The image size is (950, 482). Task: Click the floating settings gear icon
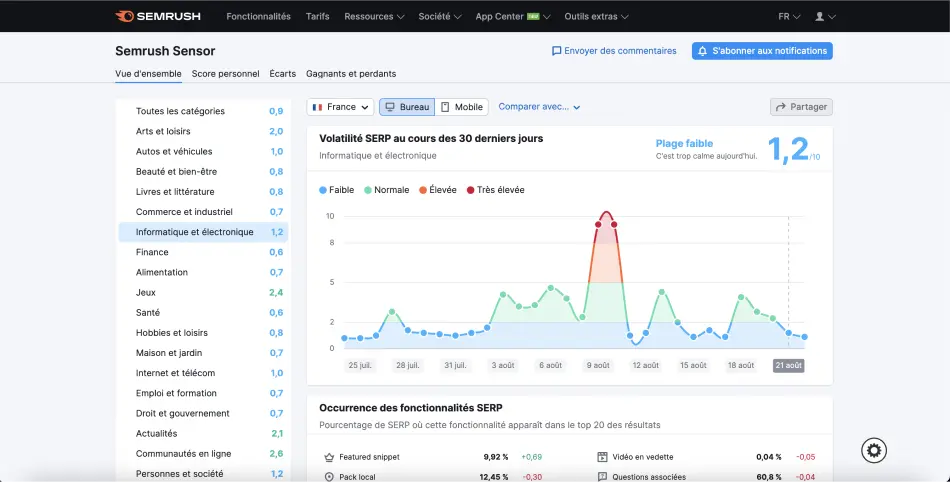coord(874,450)
